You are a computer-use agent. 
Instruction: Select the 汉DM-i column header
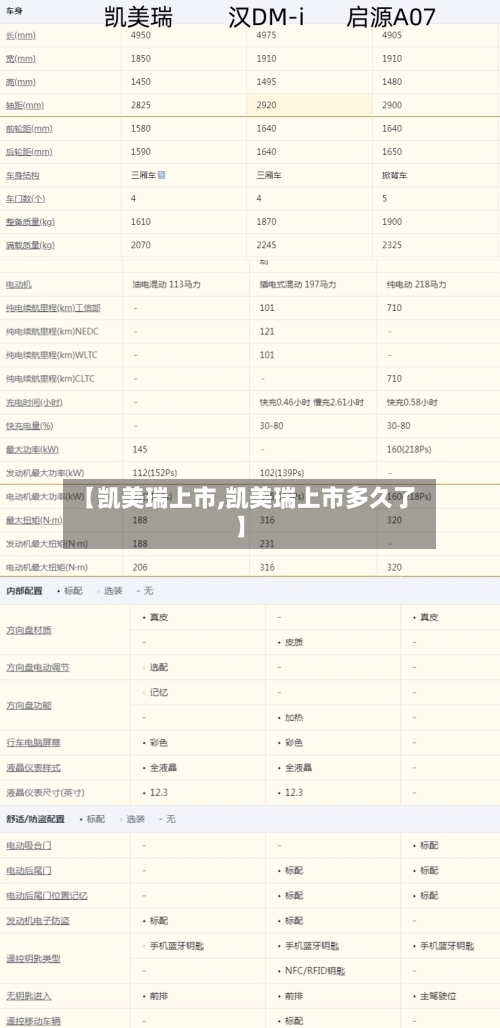tap(266, 16)
